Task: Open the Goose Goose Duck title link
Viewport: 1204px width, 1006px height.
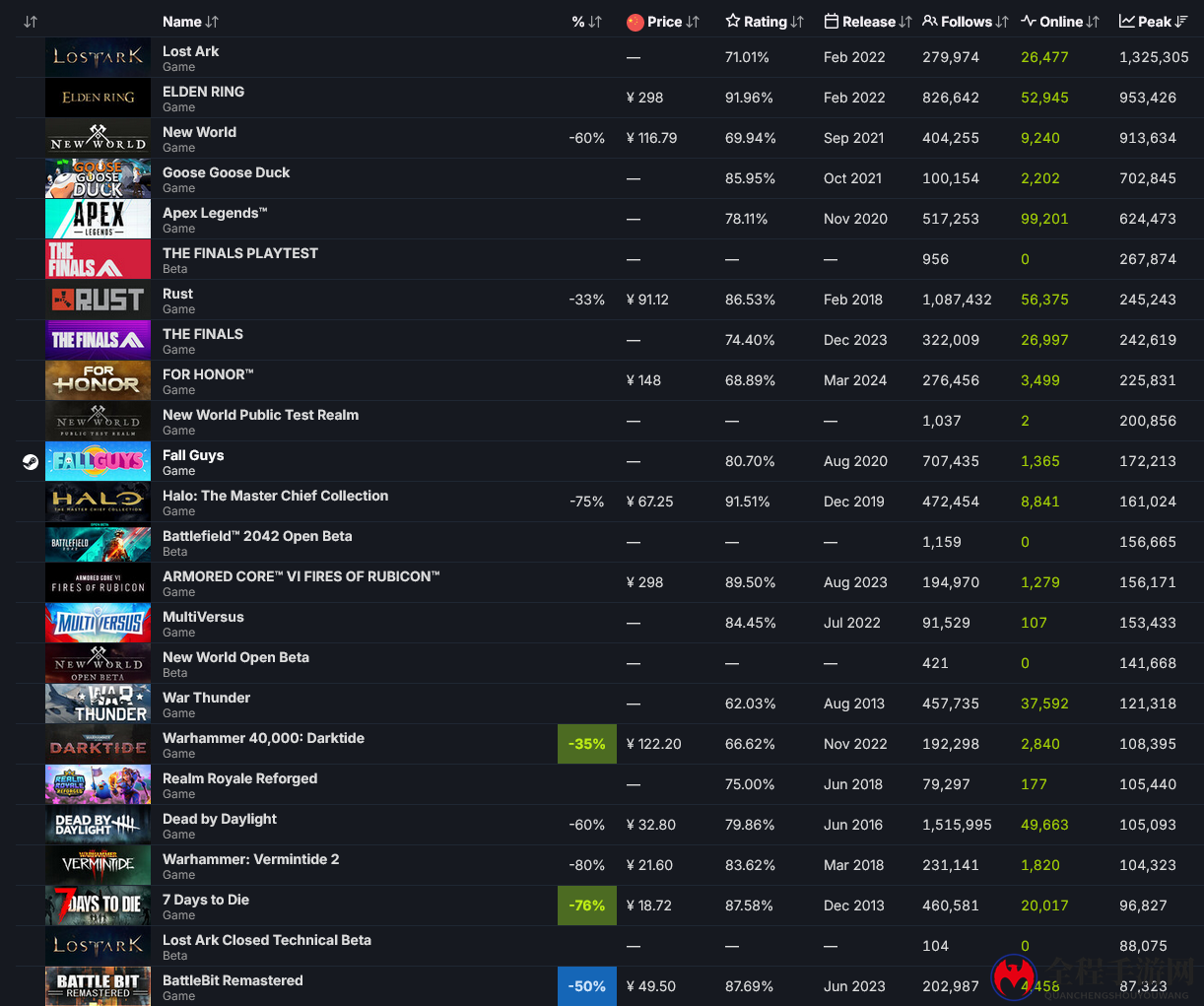Action: coord(226,172)
